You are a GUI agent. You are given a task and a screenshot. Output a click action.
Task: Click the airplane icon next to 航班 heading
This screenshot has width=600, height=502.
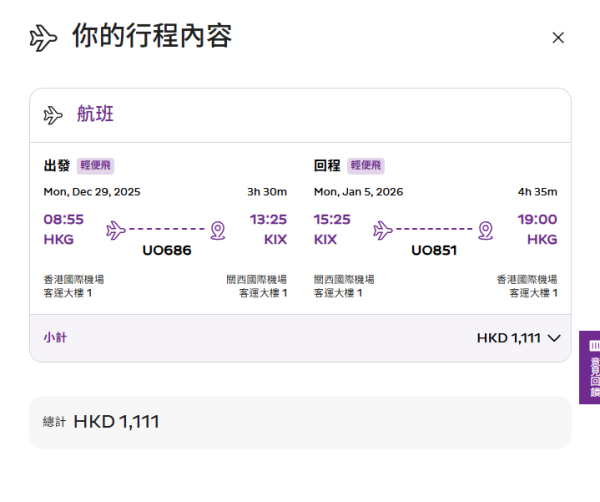53,116
